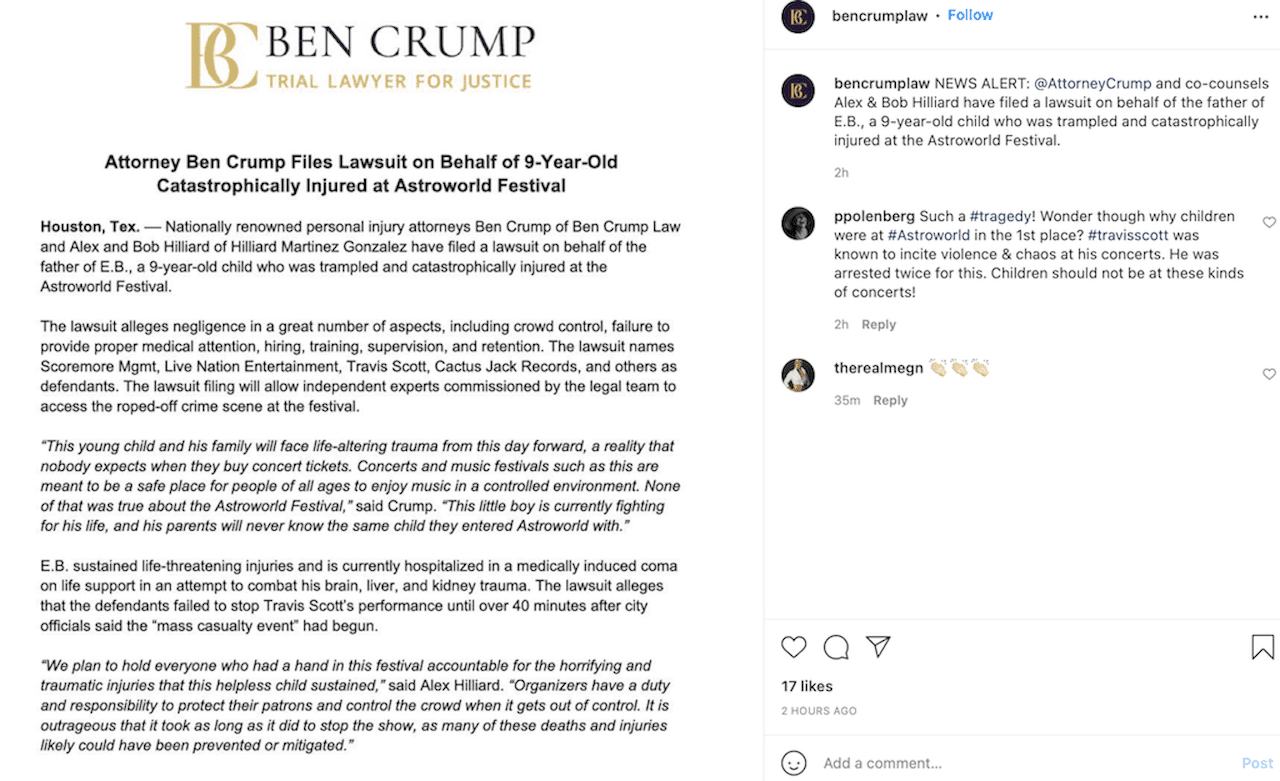Open comments via speech bubble icon
Image resolution: width=1280 pixels, height=781 pixels.
836,647
